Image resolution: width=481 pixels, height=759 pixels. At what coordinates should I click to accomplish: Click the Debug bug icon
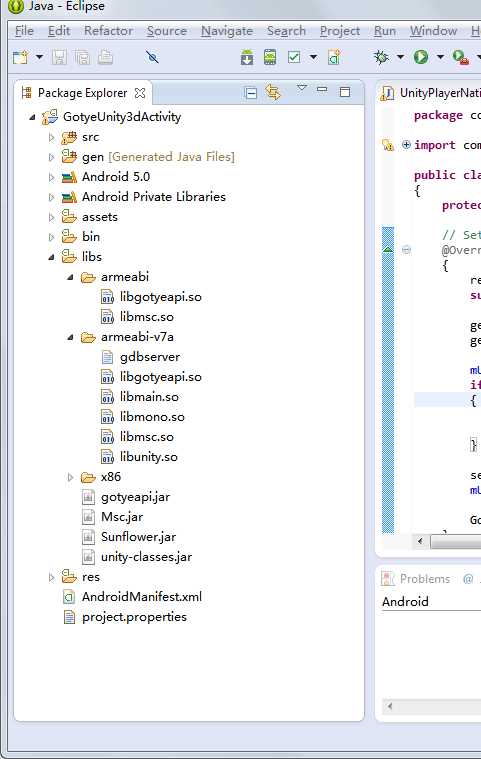(381, 58)
